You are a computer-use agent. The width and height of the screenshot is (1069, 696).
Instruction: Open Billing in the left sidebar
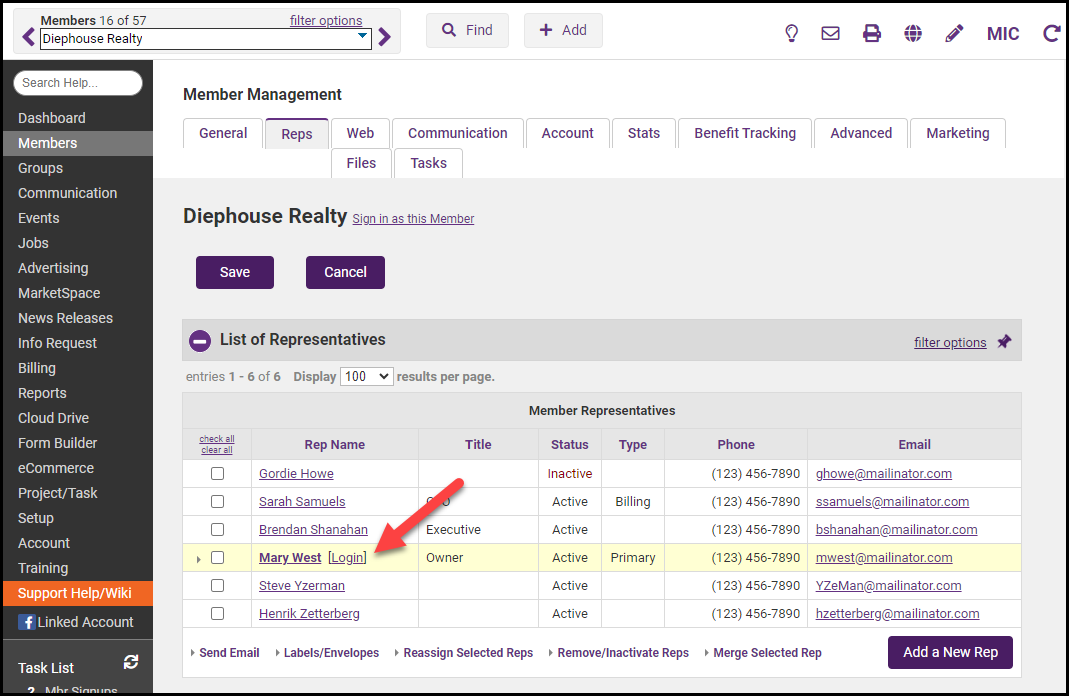(37, 368)
